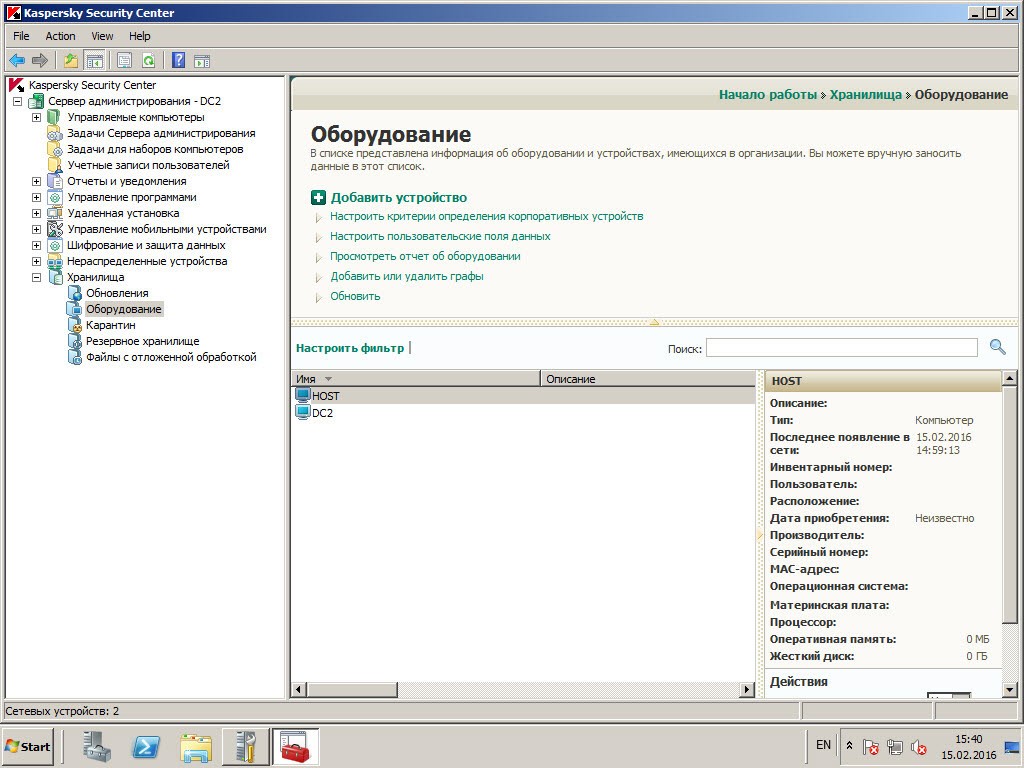
Task: Click the Forward arrow toolbar icon
Action: (x=40, y=61)
